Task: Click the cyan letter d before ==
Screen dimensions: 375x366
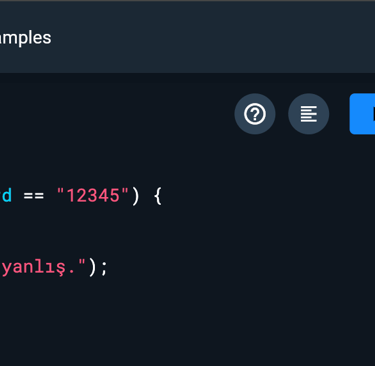Action: [7, 195]
